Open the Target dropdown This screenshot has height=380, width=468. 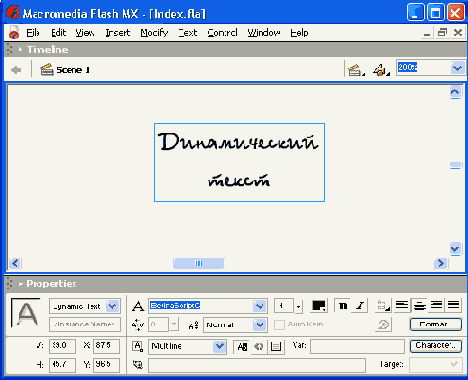pos(436,364)
